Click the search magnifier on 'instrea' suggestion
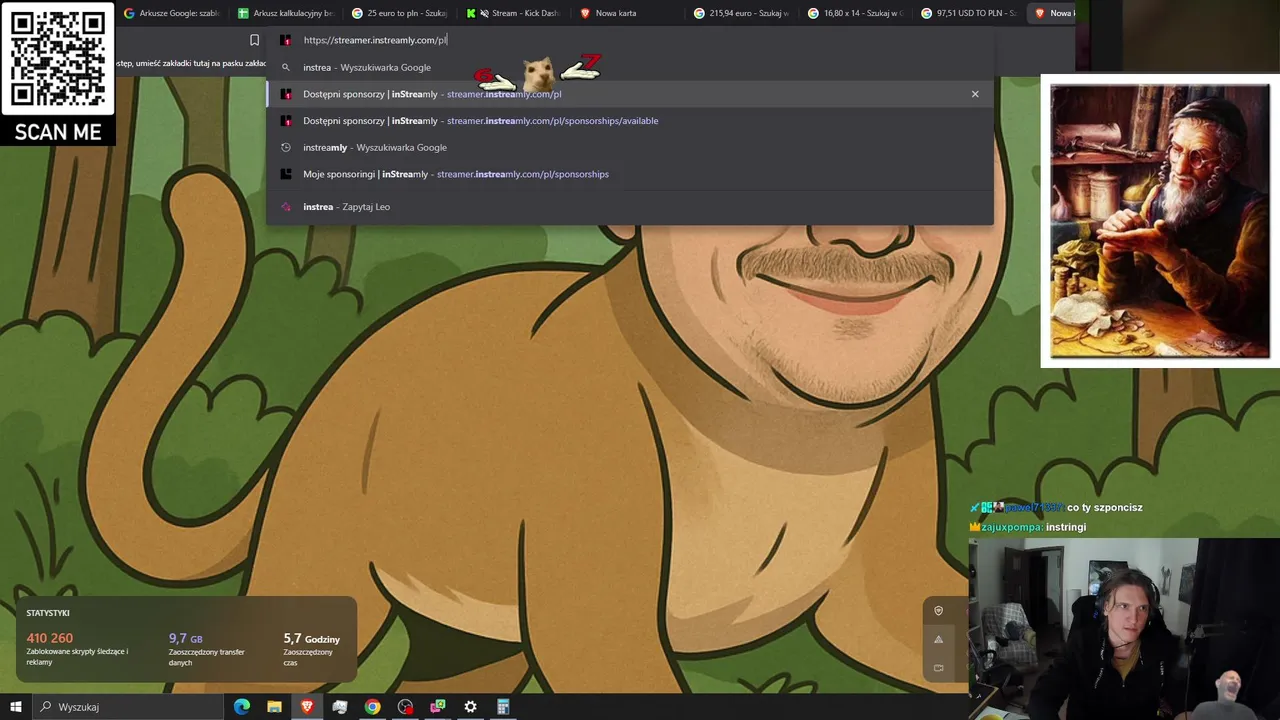 click(x=286, y=68)
